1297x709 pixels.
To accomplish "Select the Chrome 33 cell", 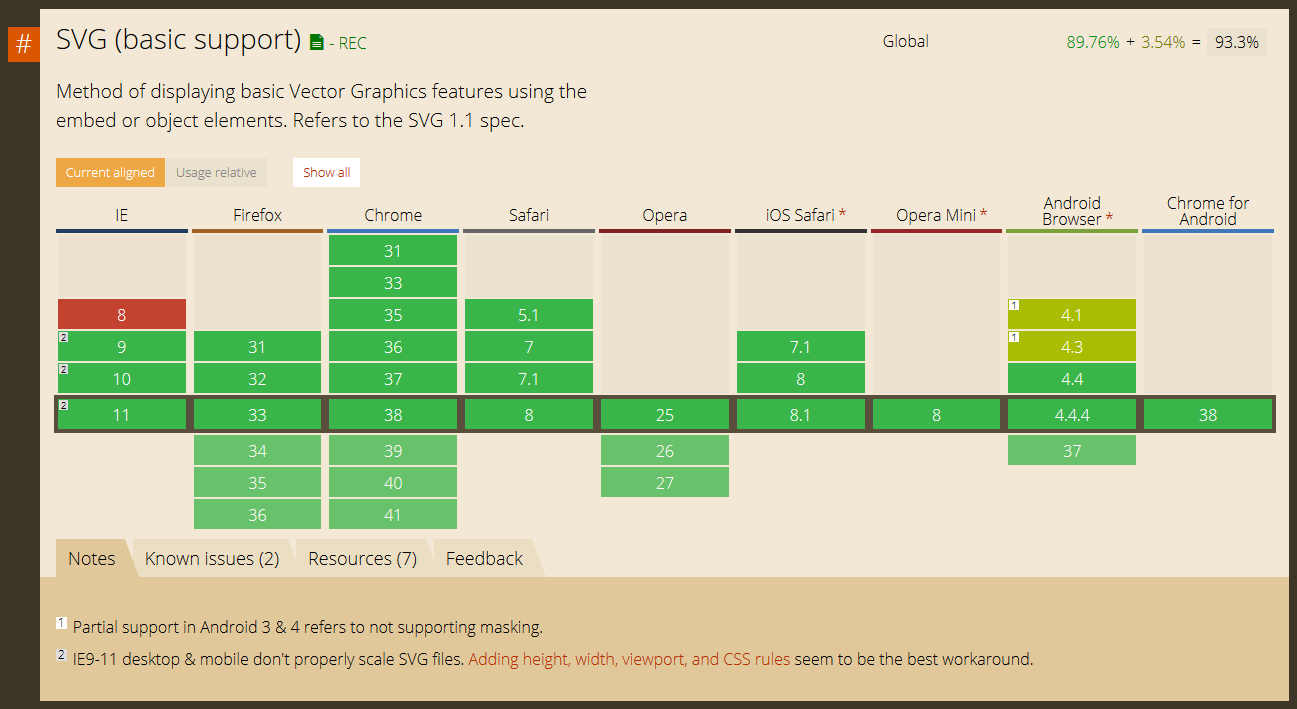I will 393,282.
